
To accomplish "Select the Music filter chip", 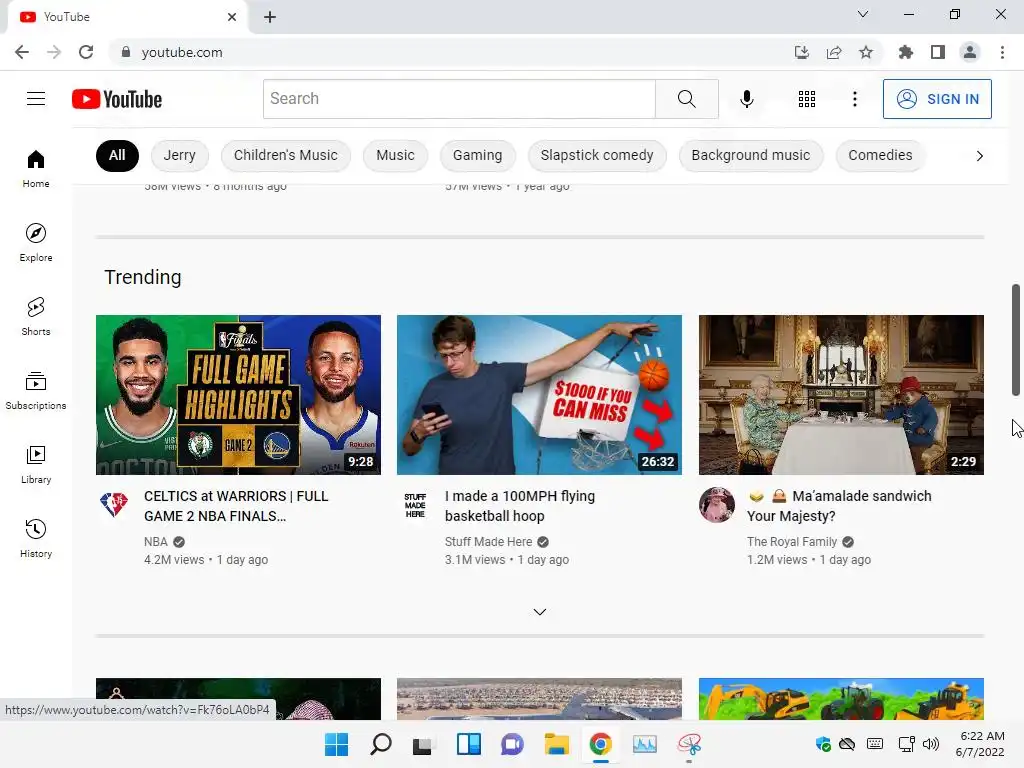I will (x=395, y=155).
